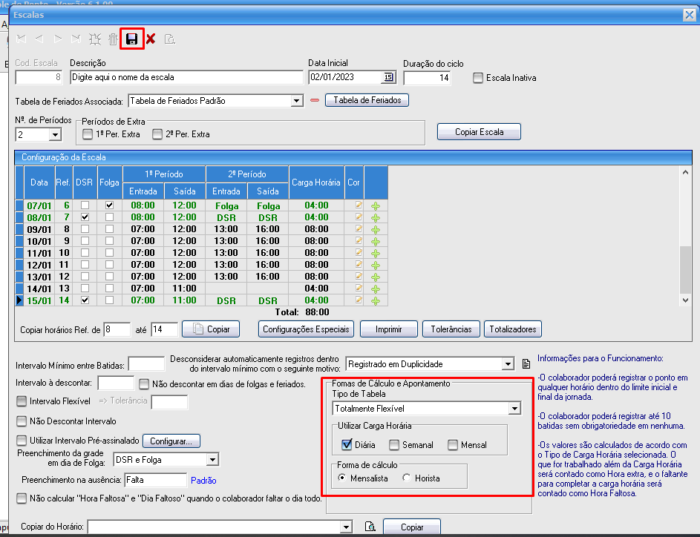Toggle the Intervalo Flexível checkbox

[x=22, y=402]
